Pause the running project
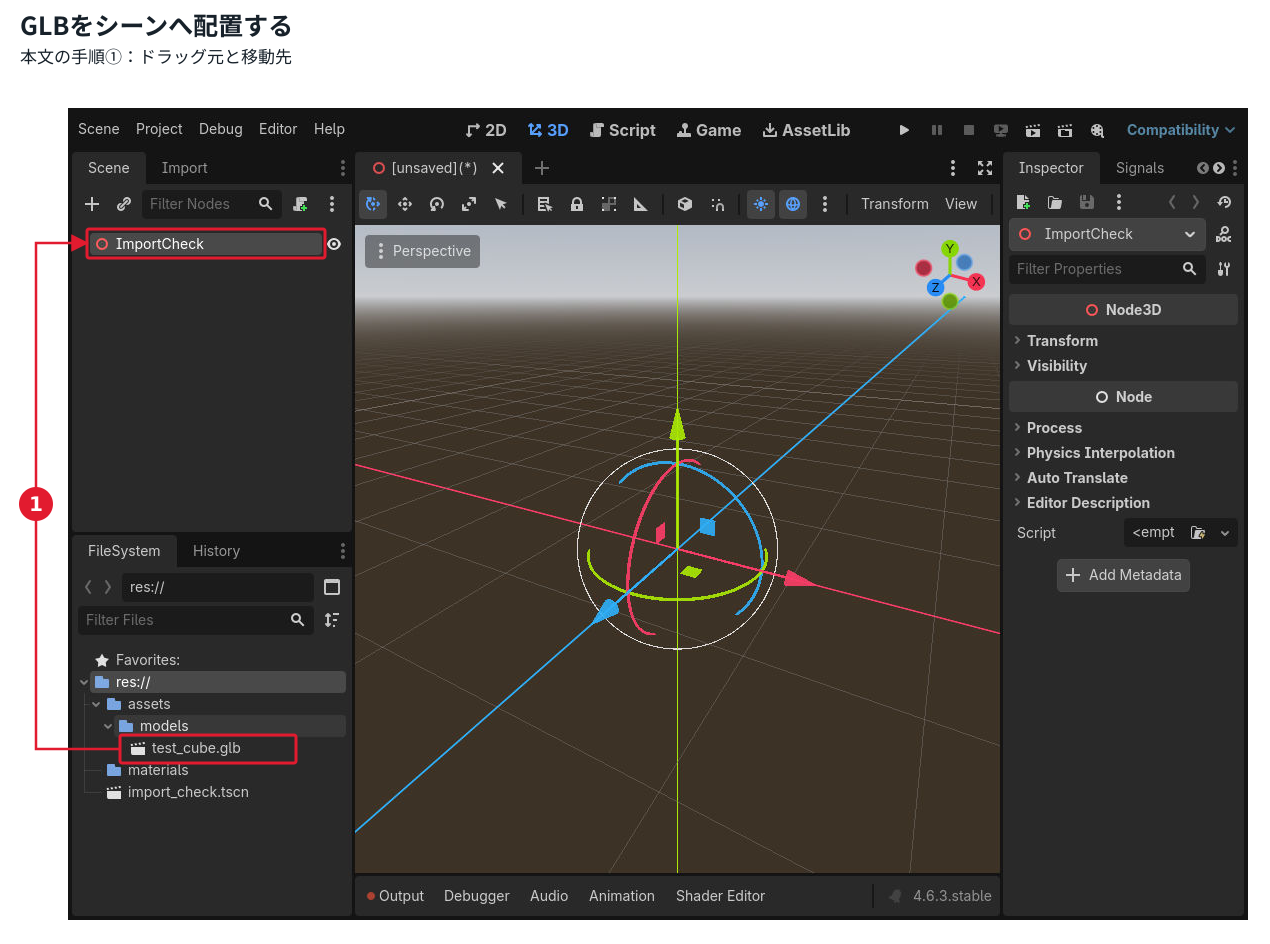The image size is (1270, 944). (x=937, y=130)
